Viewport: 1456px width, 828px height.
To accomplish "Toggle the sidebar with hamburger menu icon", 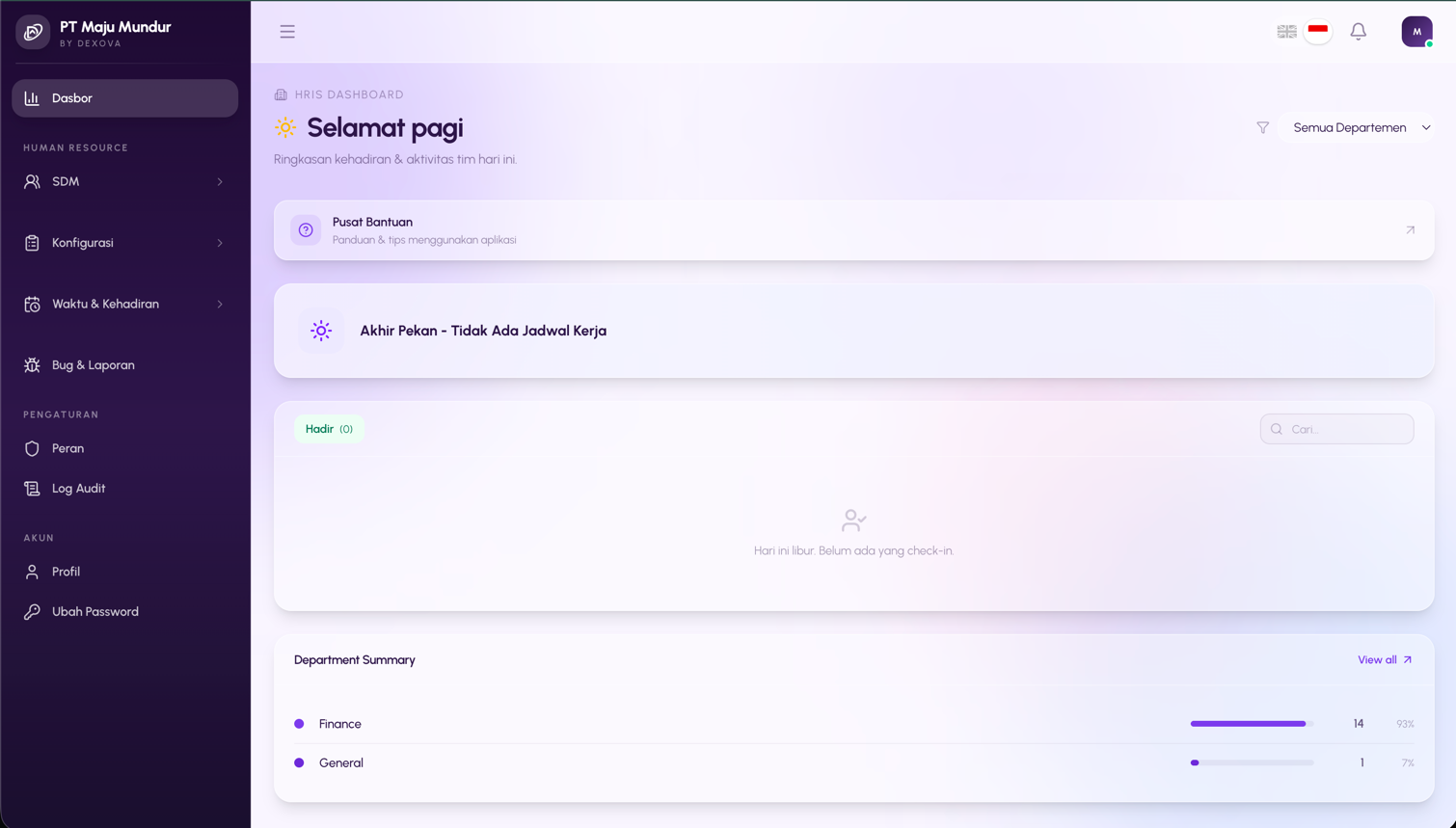I will (287, 32).
